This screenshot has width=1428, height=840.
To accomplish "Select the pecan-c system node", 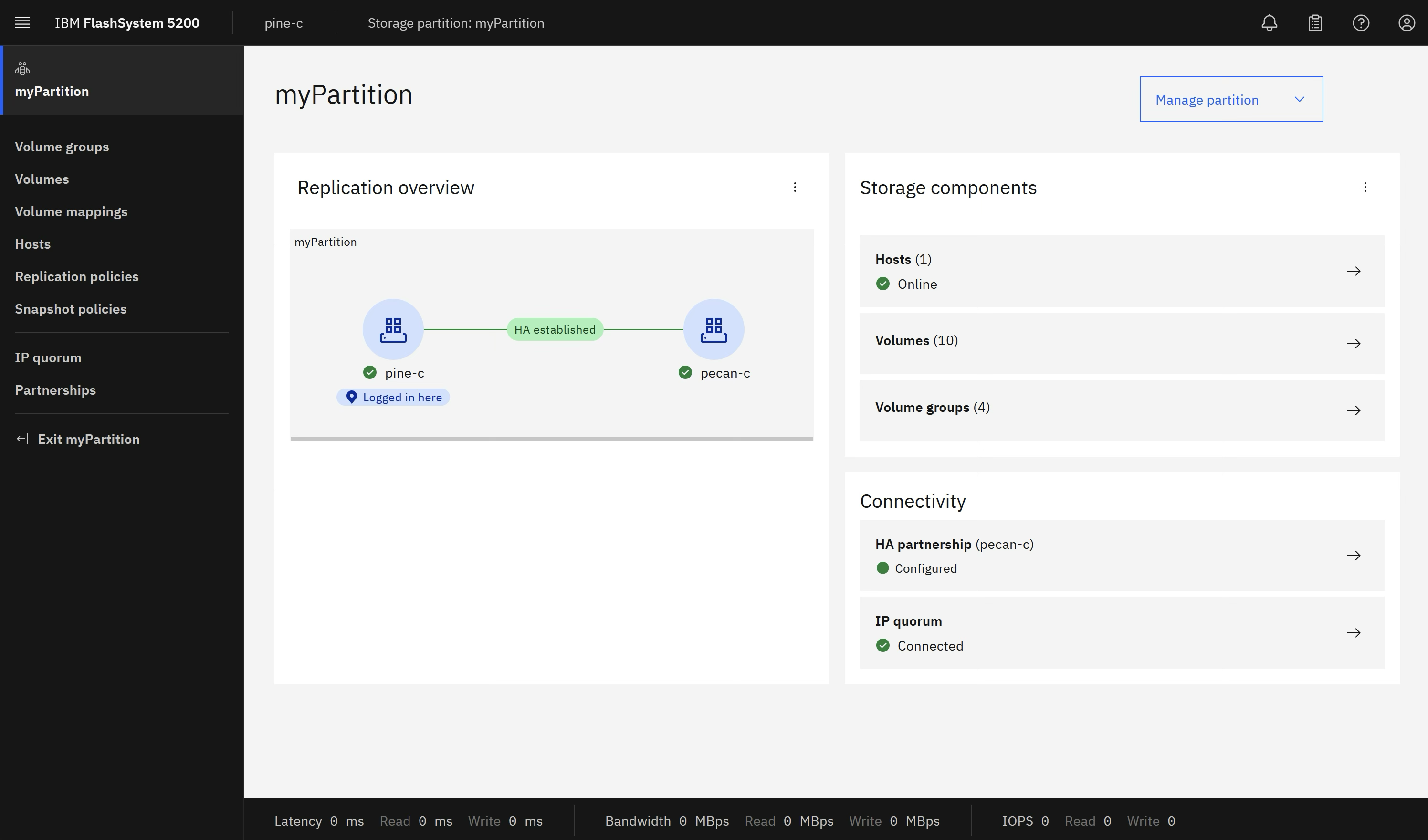I will click(714, 329).
